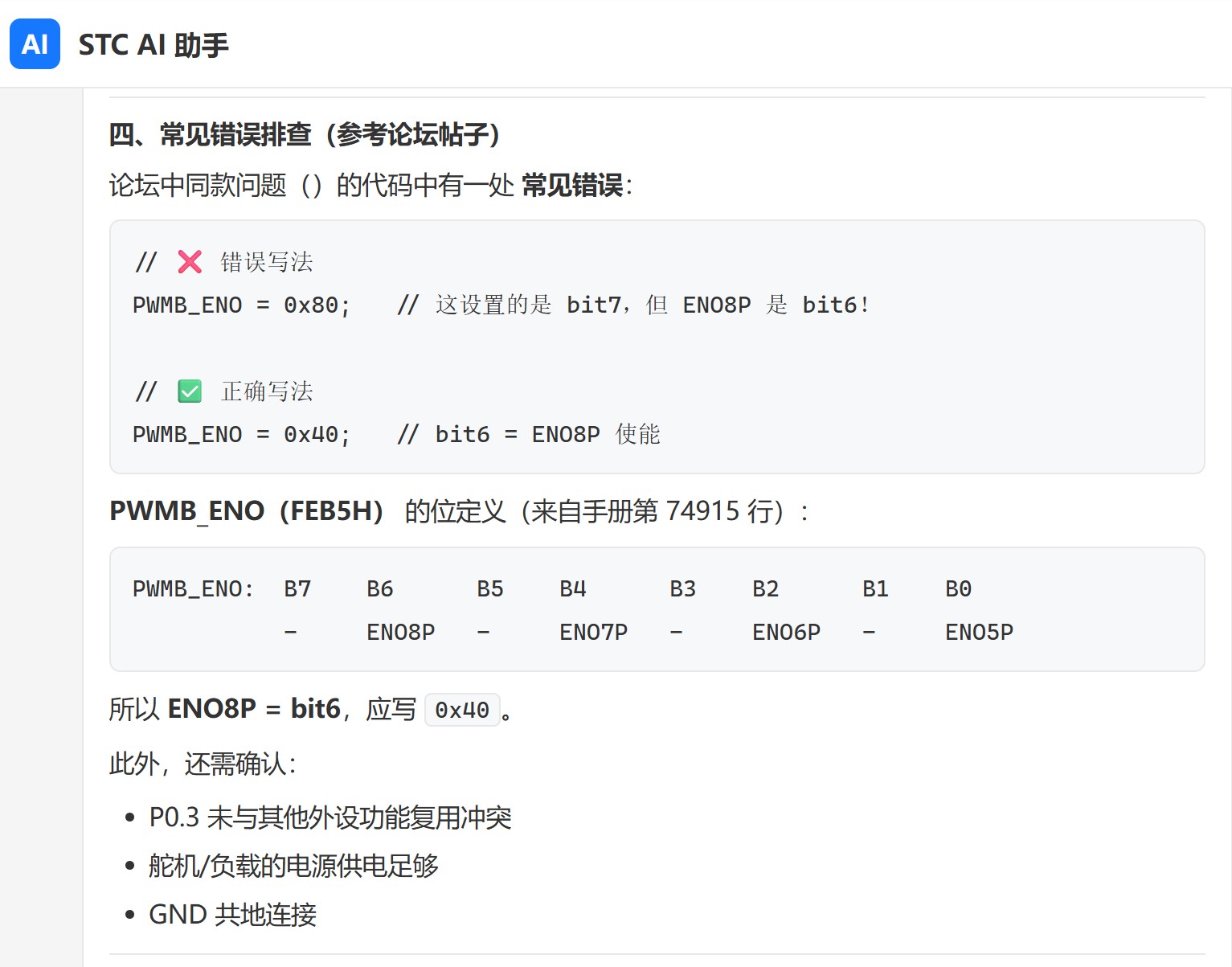Click bullet 舵机/负载的电源供电足够
The width and height of the screenshot is (1232, 967).
[x=293, y=866]
